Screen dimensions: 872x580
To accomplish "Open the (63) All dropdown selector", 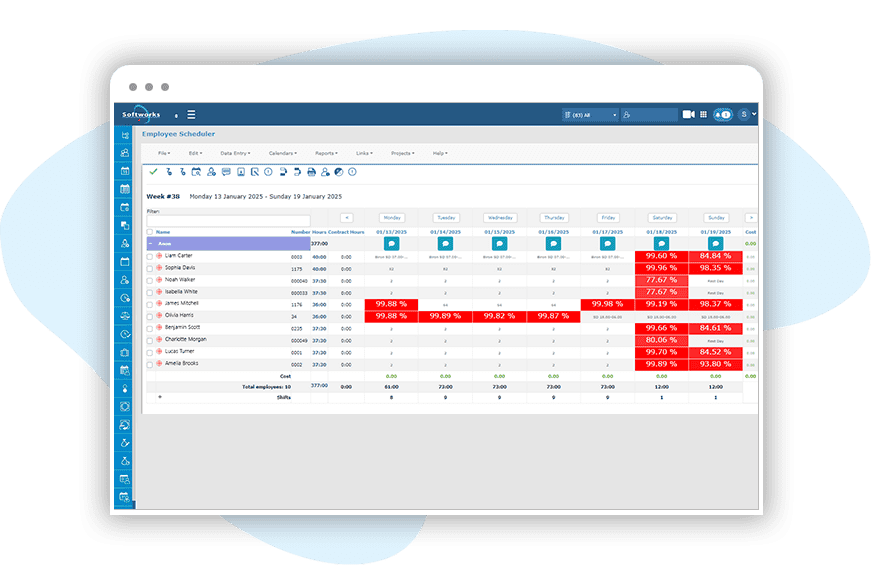I will [590, 115].
